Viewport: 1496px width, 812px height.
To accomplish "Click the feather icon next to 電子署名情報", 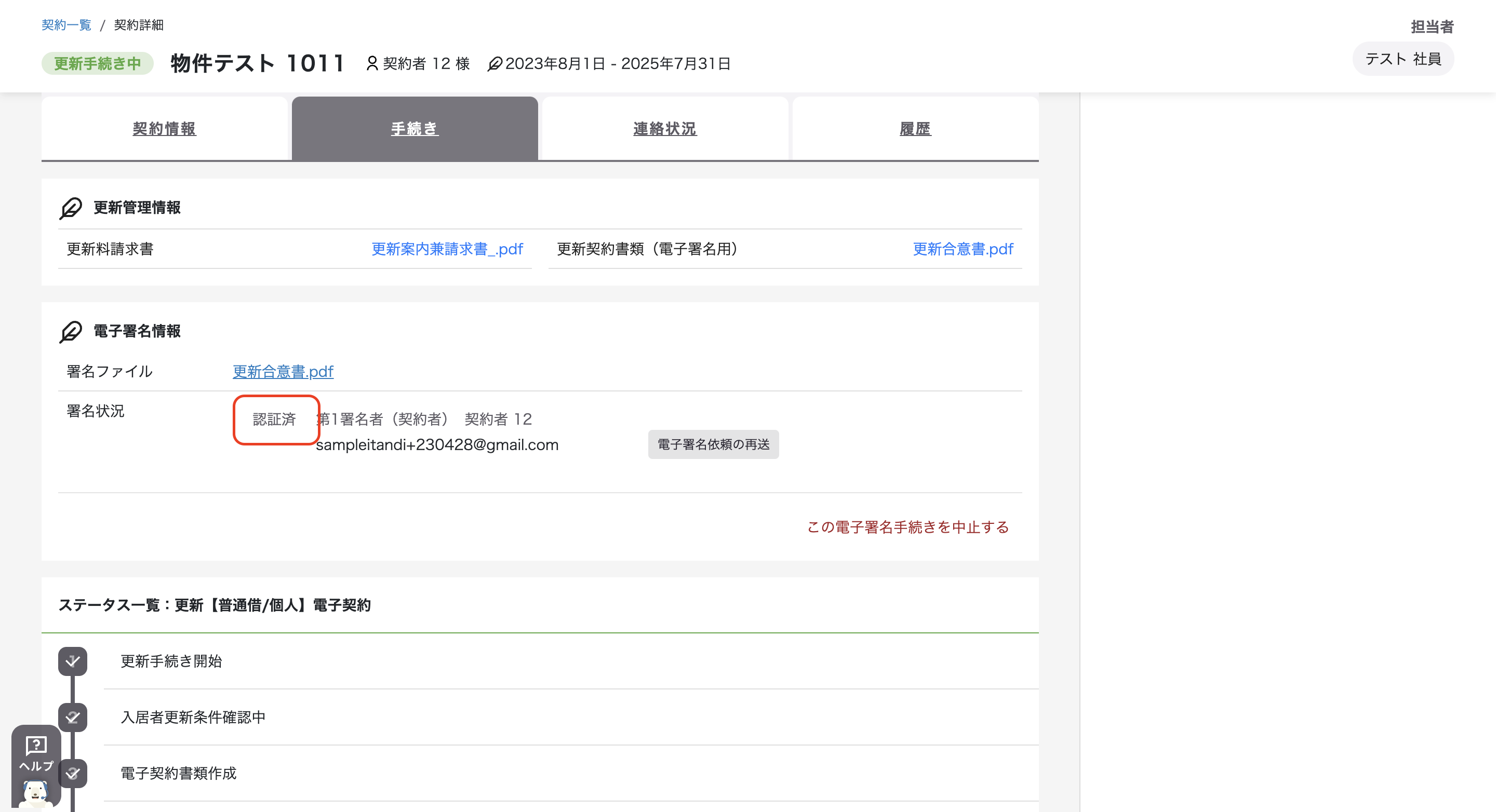I will tap(71, 331).
